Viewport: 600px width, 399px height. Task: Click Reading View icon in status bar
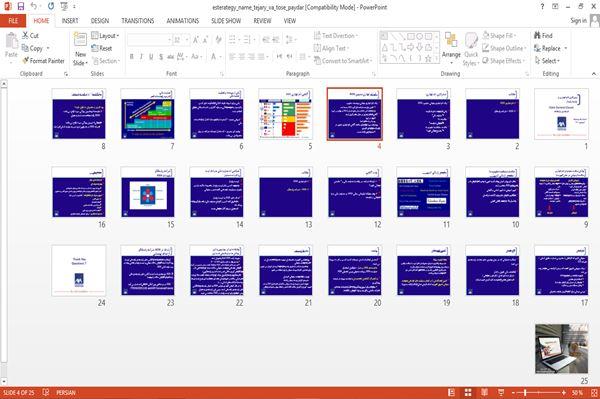(x=484, y=392)
